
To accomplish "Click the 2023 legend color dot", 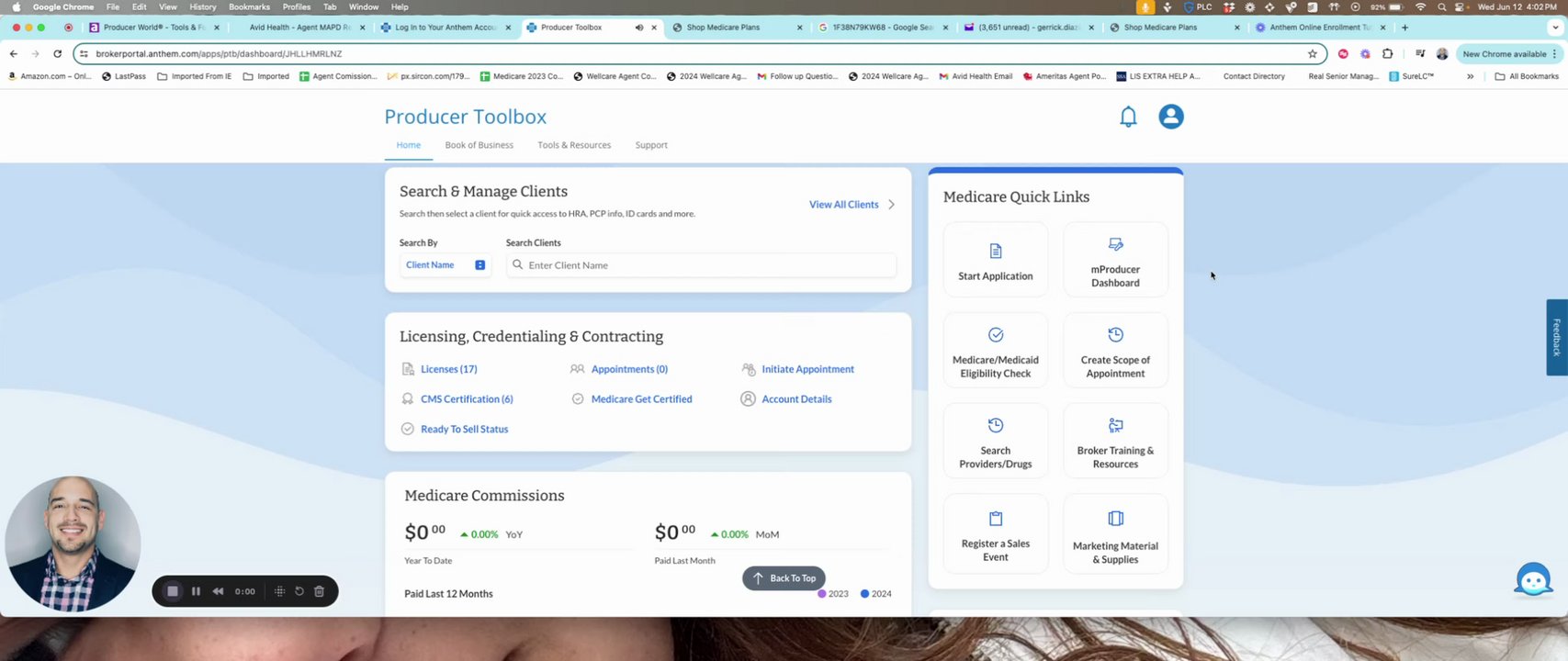I will tap(822, 594).
